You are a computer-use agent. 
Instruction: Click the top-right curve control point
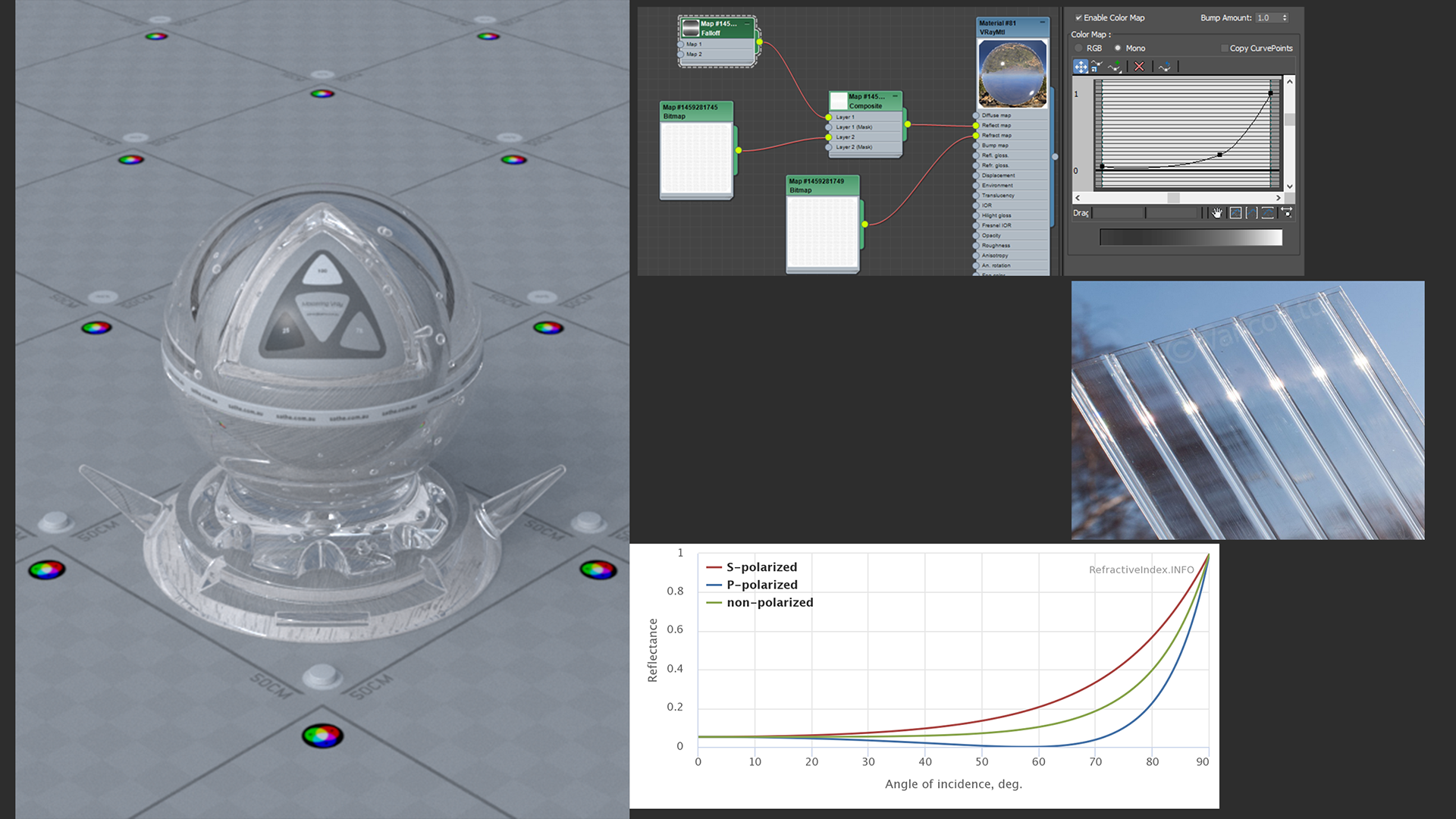(x=1270, y=93)
